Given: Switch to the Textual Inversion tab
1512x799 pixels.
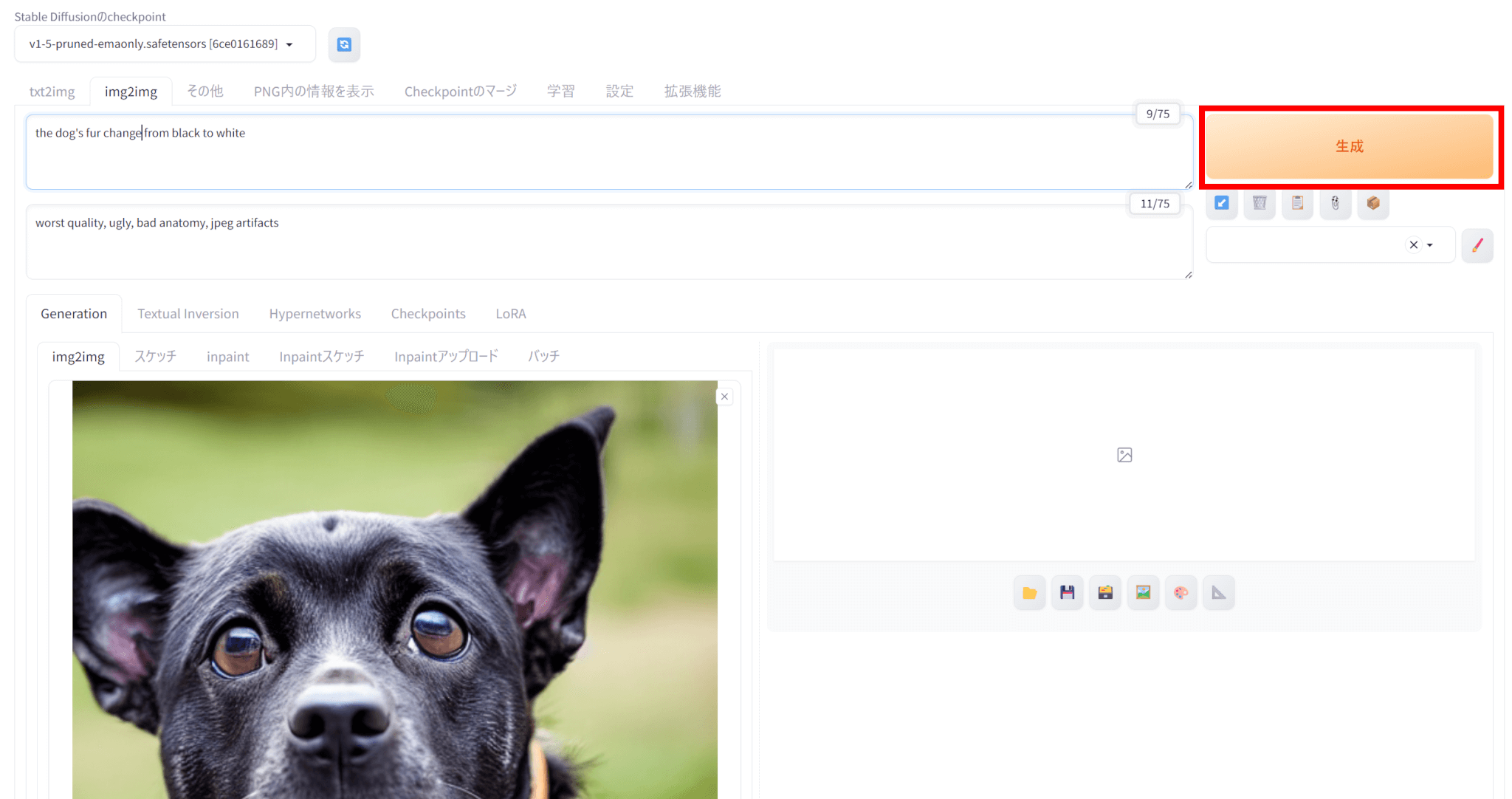Looking at the screenshot, I should pos(188,314).
